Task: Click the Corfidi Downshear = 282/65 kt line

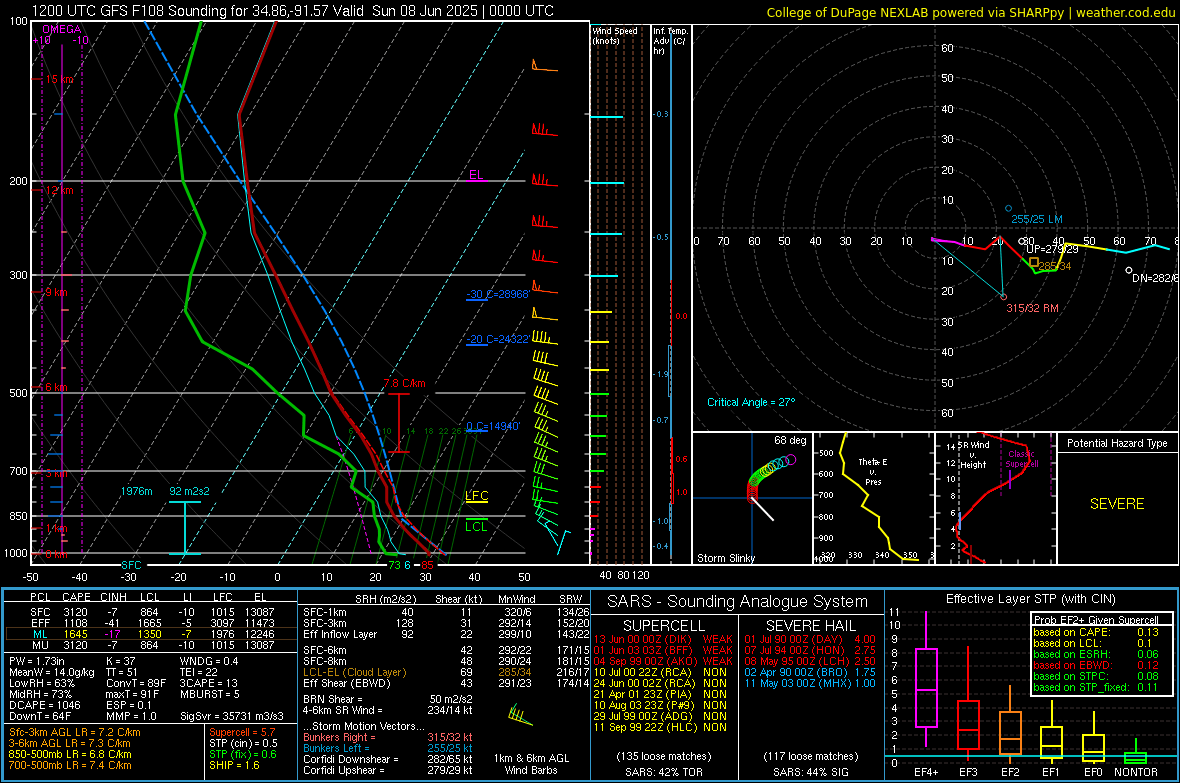Action: (x=388, y=759)
